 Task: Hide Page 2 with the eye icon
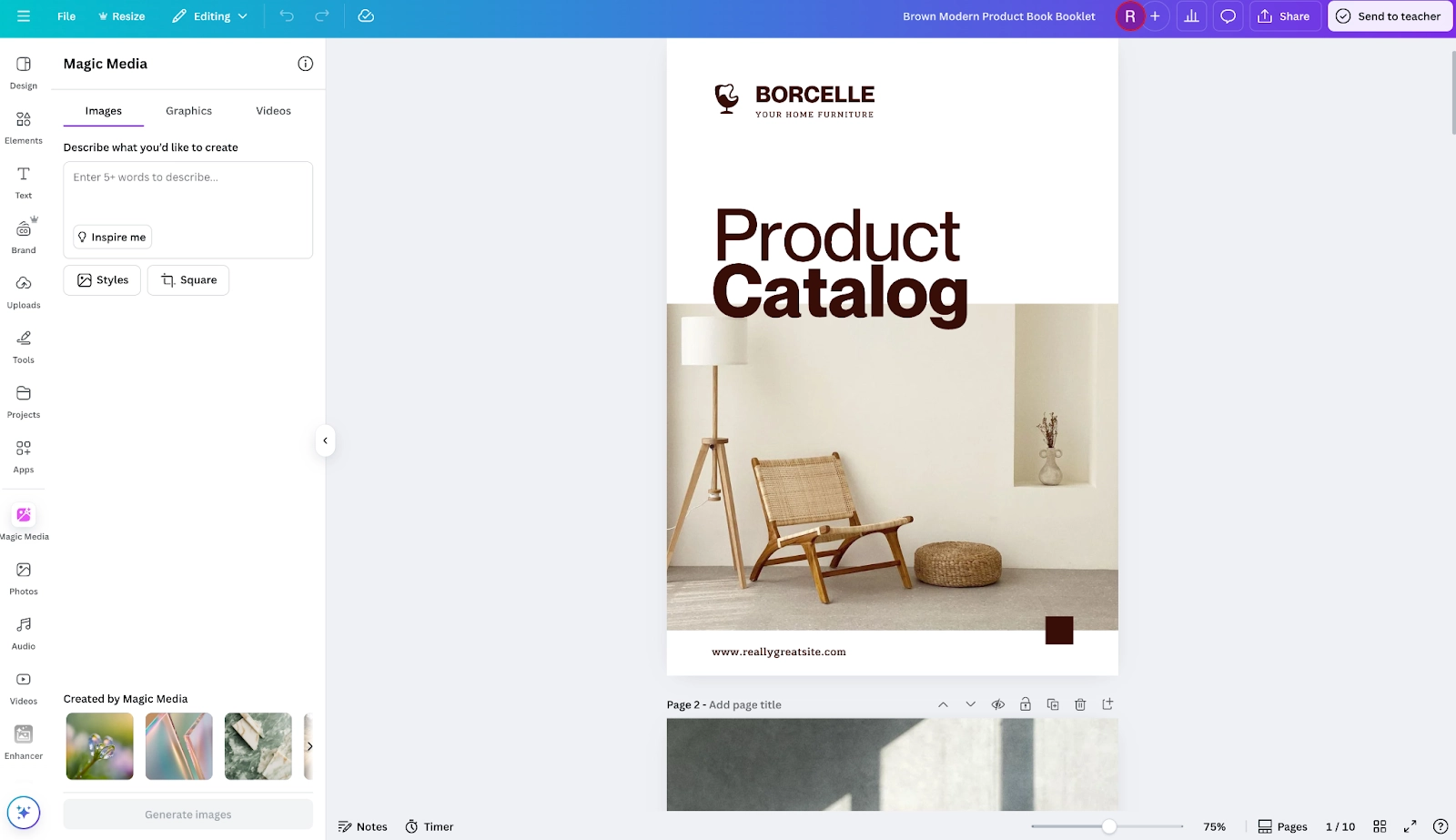[998, 703]
